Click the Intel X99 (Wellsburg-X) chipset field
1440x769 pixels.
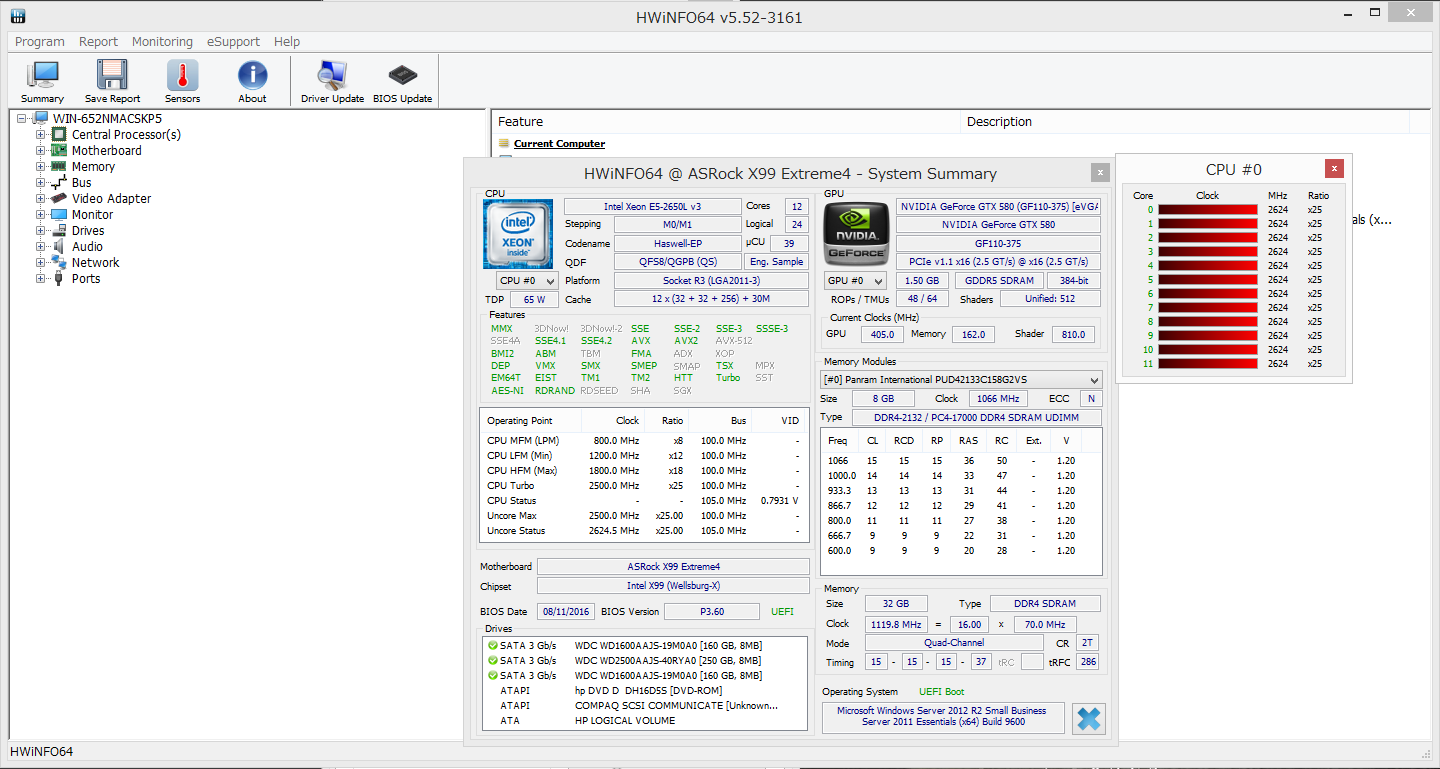(x=673, y=585)
